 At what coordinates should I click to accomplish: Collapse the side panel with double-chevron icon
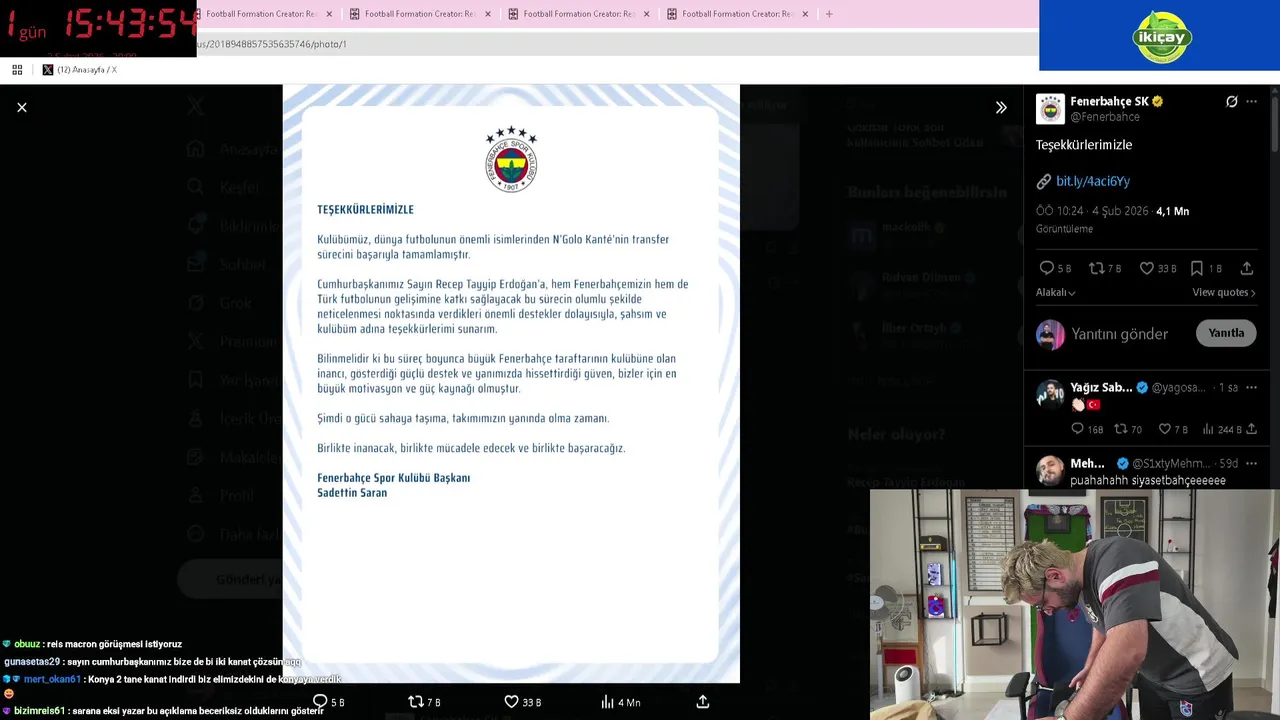tap(1001, 107)
